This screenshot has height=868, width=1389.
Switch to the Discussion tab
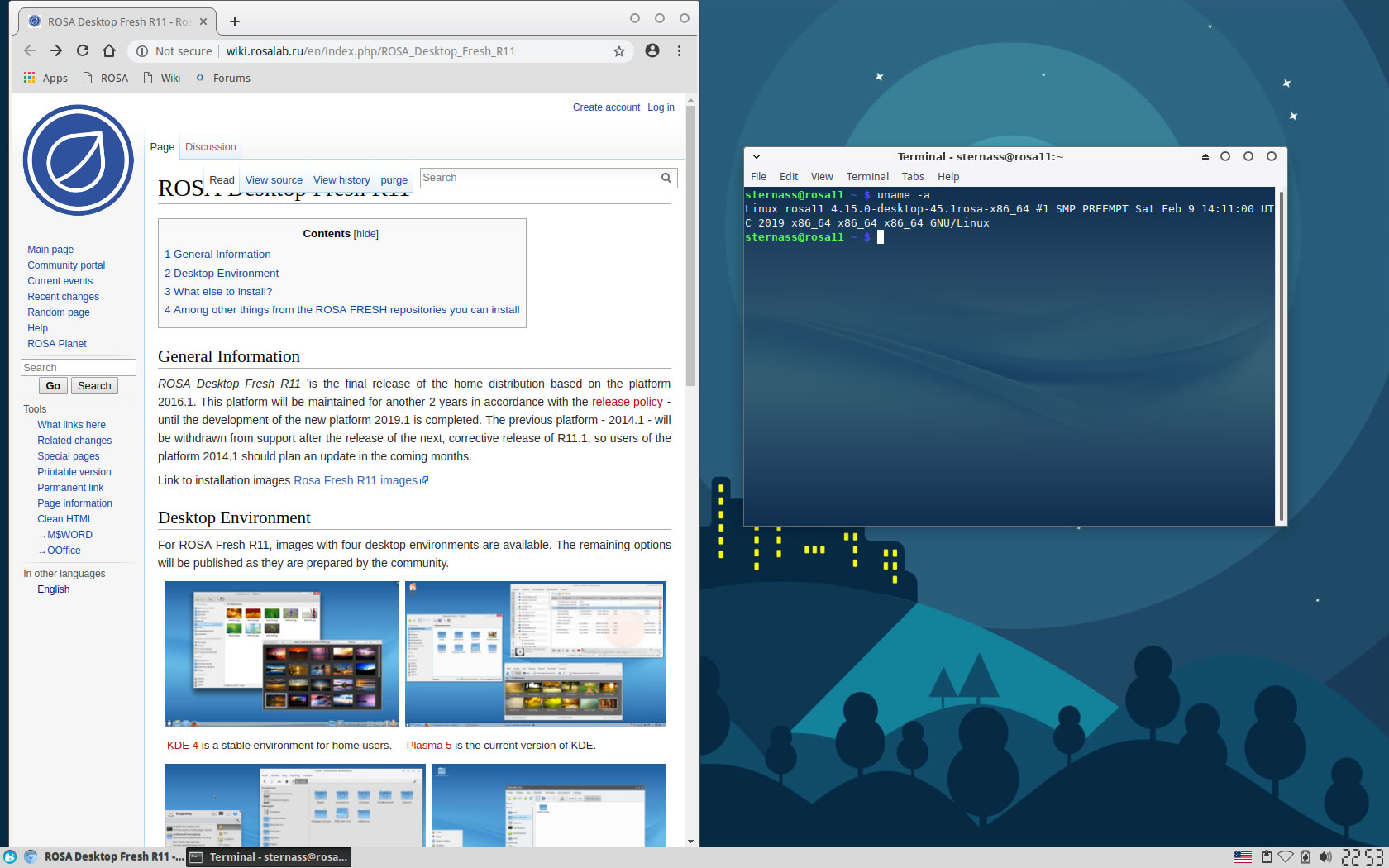[x=210, y=147]
